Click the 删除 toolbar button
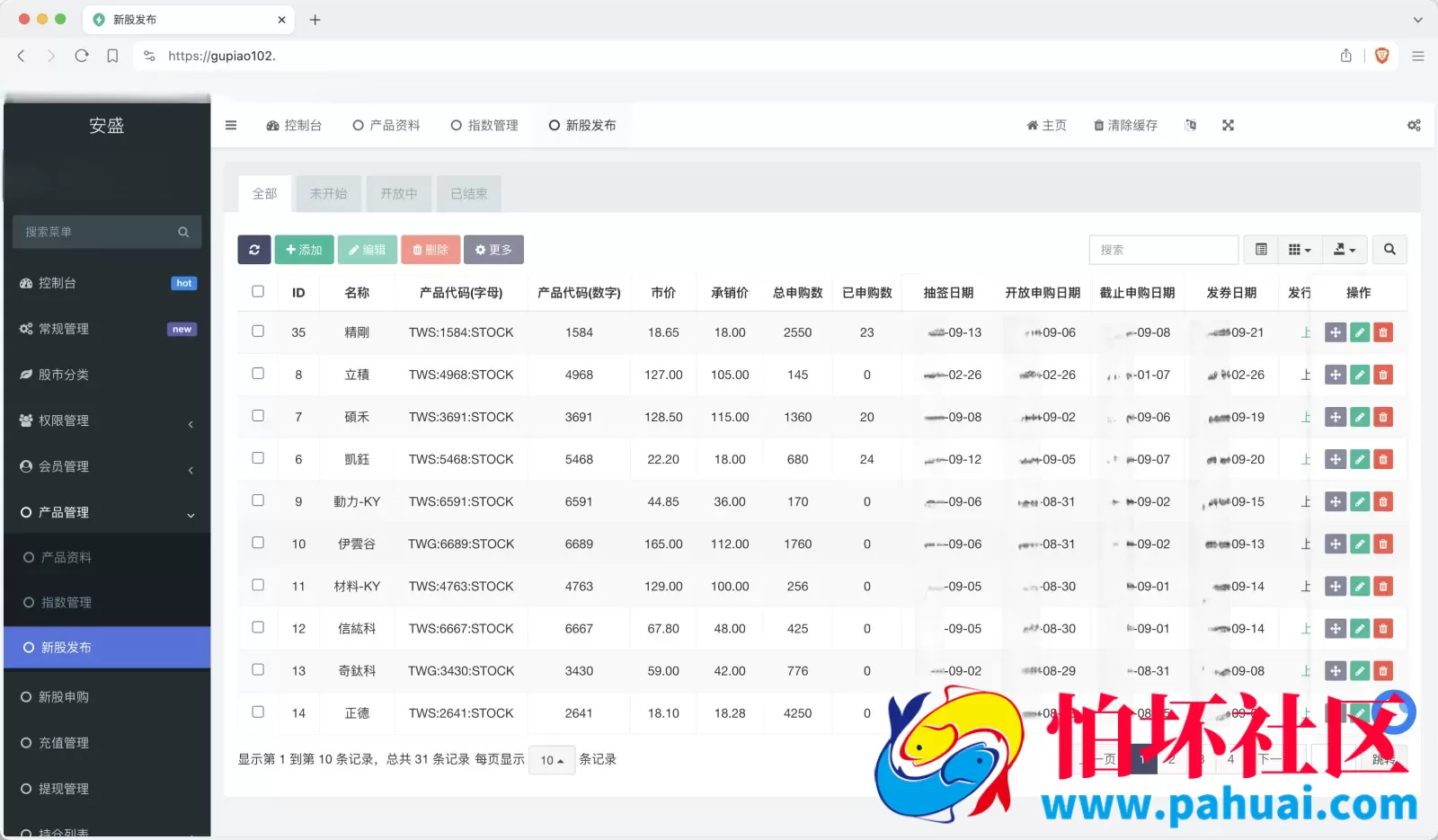1438x840 pixels. [431, 250]
